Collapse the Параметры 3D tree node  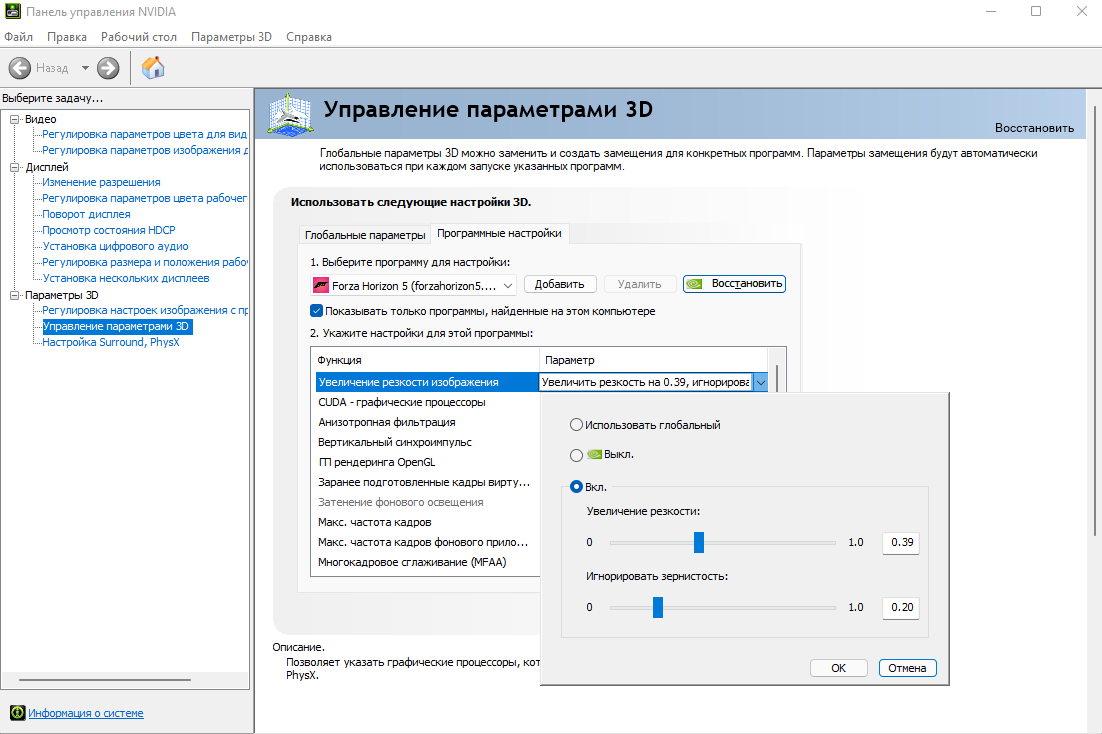[14, 295]
